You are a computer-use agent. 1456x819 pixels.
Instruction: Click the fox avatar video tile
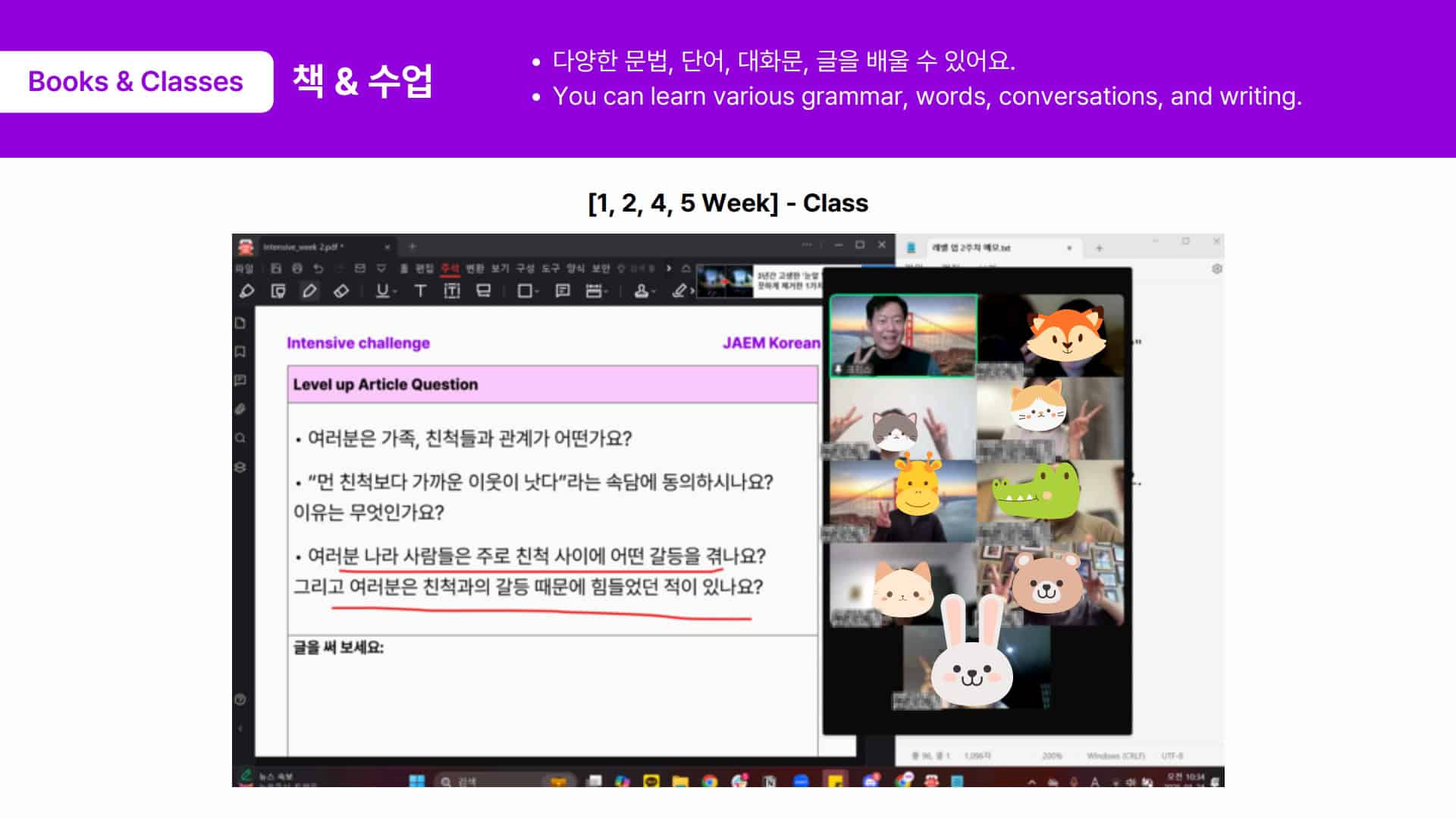(1050, 336)
